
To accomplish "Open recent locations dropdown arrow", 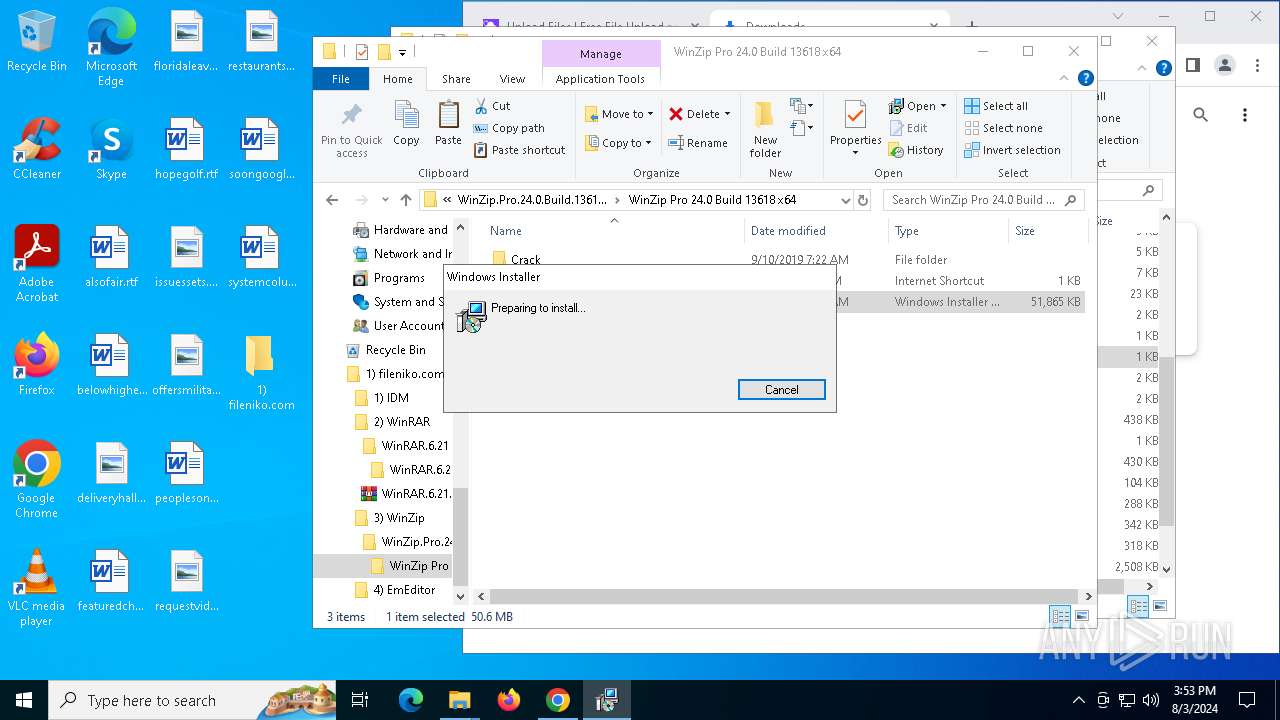I will 385,200.
